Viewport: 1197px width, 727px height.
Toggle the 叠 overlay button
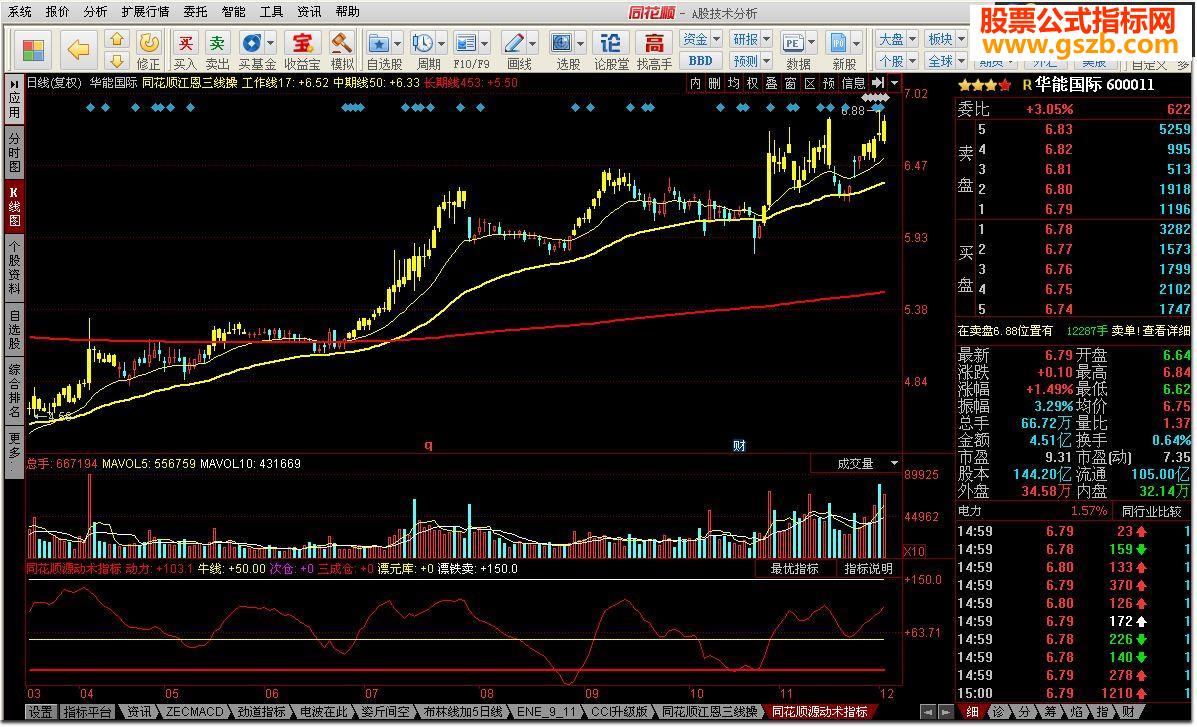[771, 82]
